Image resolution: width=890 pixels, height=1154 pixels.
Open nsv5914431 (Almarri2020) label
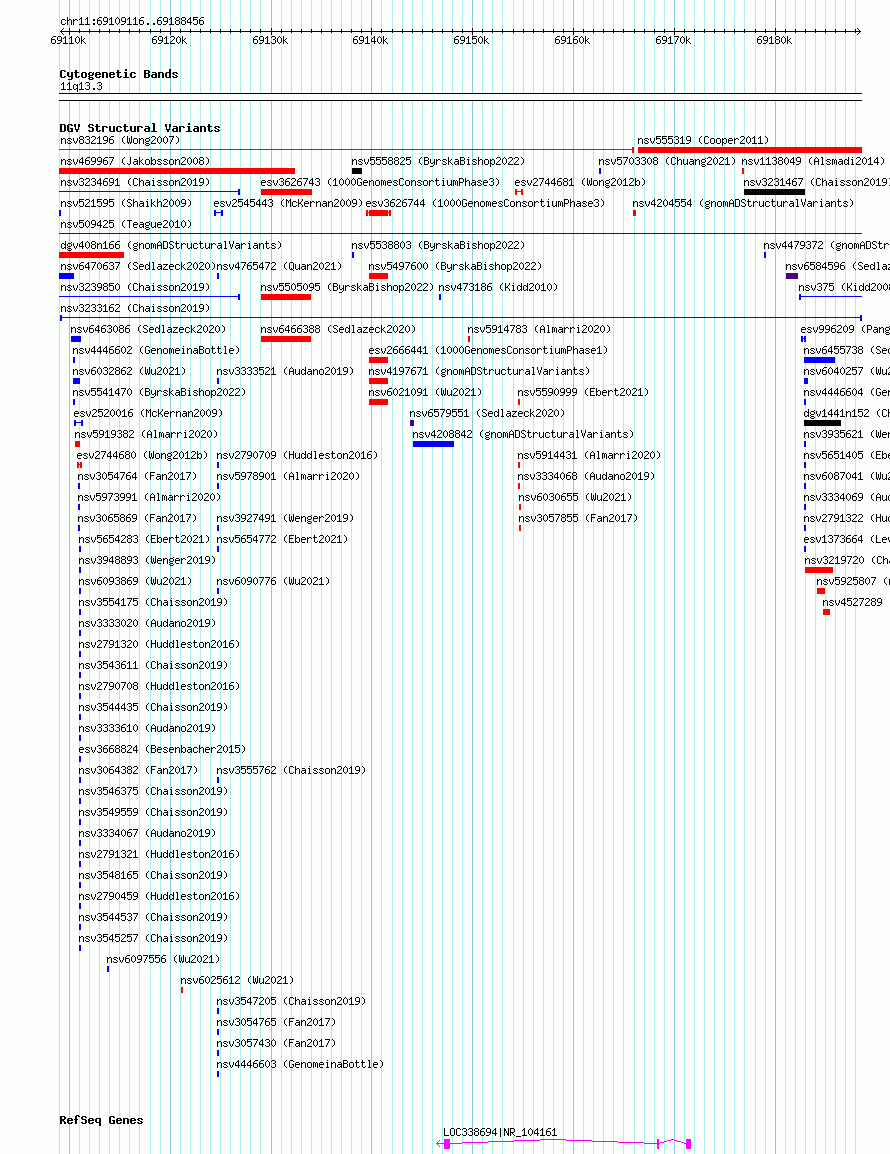pyautogui.click(x=590, y=456)
